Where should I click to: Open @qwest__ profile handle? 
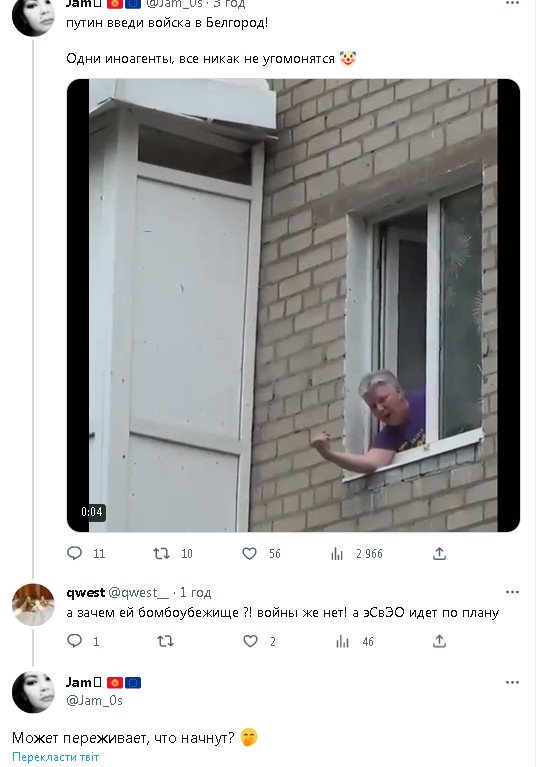point(138,593)
